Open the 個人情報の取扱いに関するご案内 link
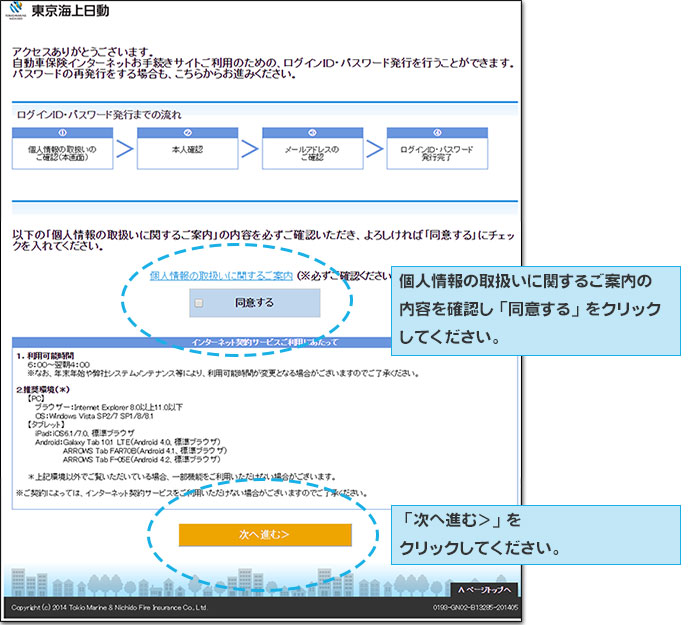The width and height of the screenshot is (690, 625). (x=221, y=275)
